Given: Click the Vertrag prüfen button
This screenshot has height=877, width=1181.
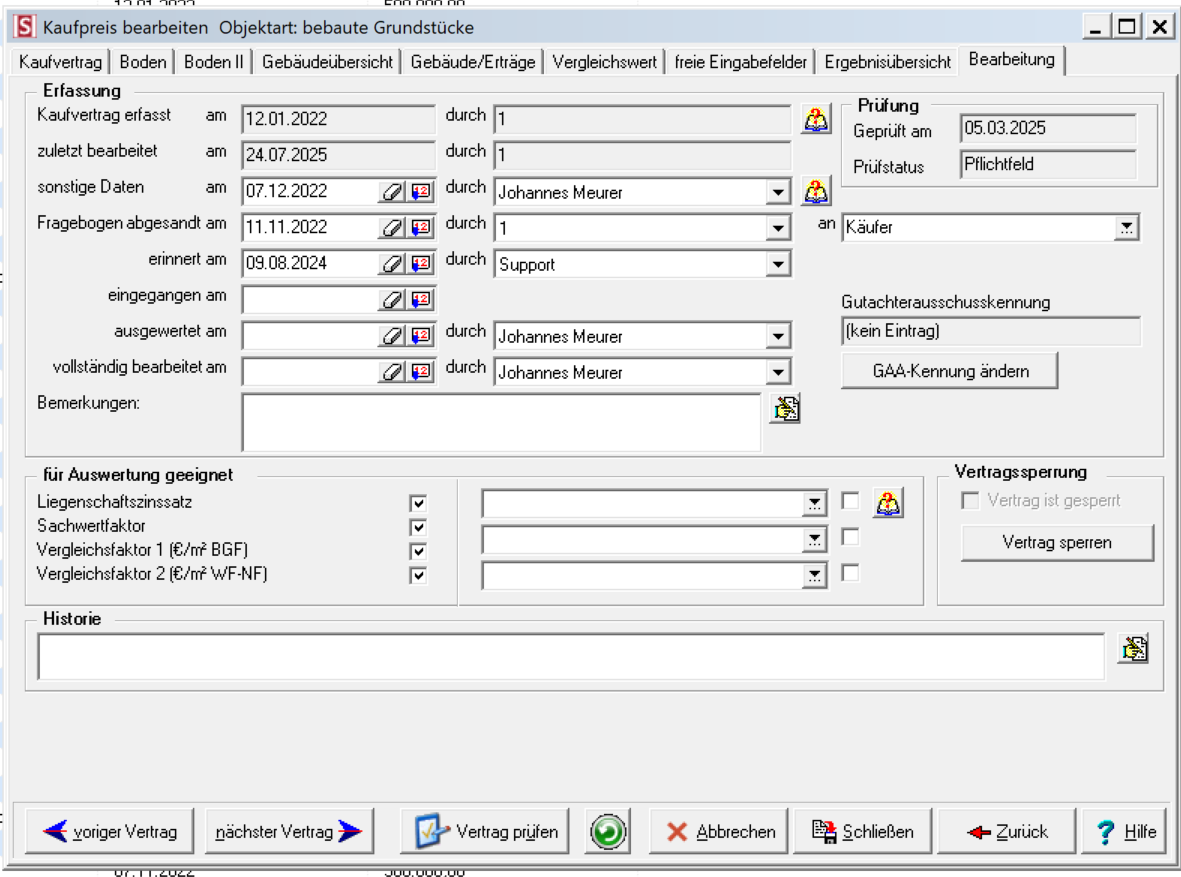Looking at the screenshot, I should (484, 832).
